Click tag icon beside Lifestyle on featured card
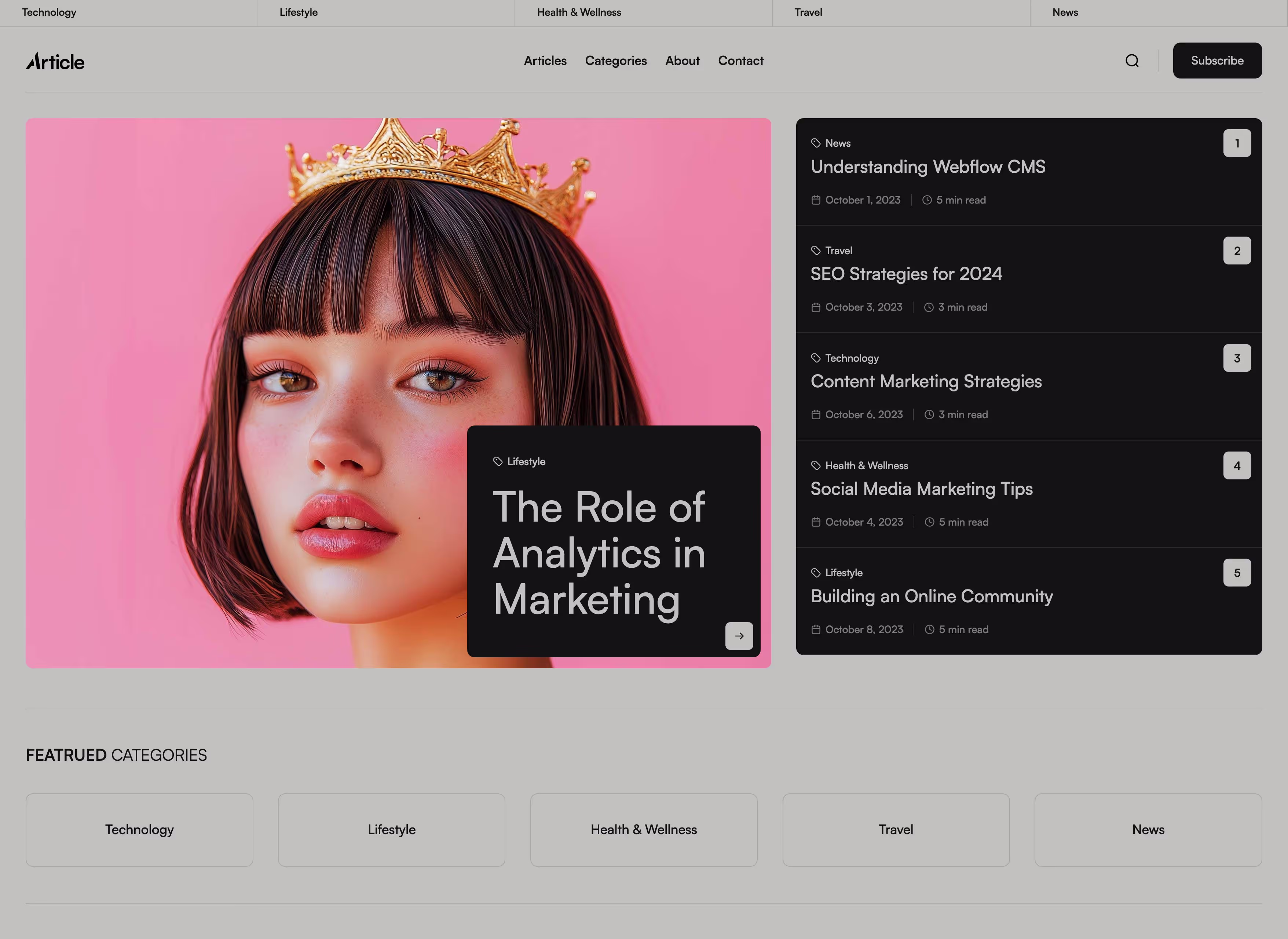Image resolution: width=1288 pixels, height=939 pixels. [498, 461]
